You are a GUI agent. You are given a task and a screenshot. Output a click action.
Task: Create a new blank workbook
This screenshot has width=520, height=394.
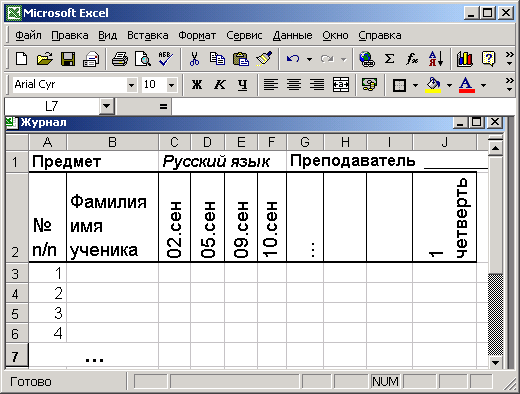tap(22, 59)
